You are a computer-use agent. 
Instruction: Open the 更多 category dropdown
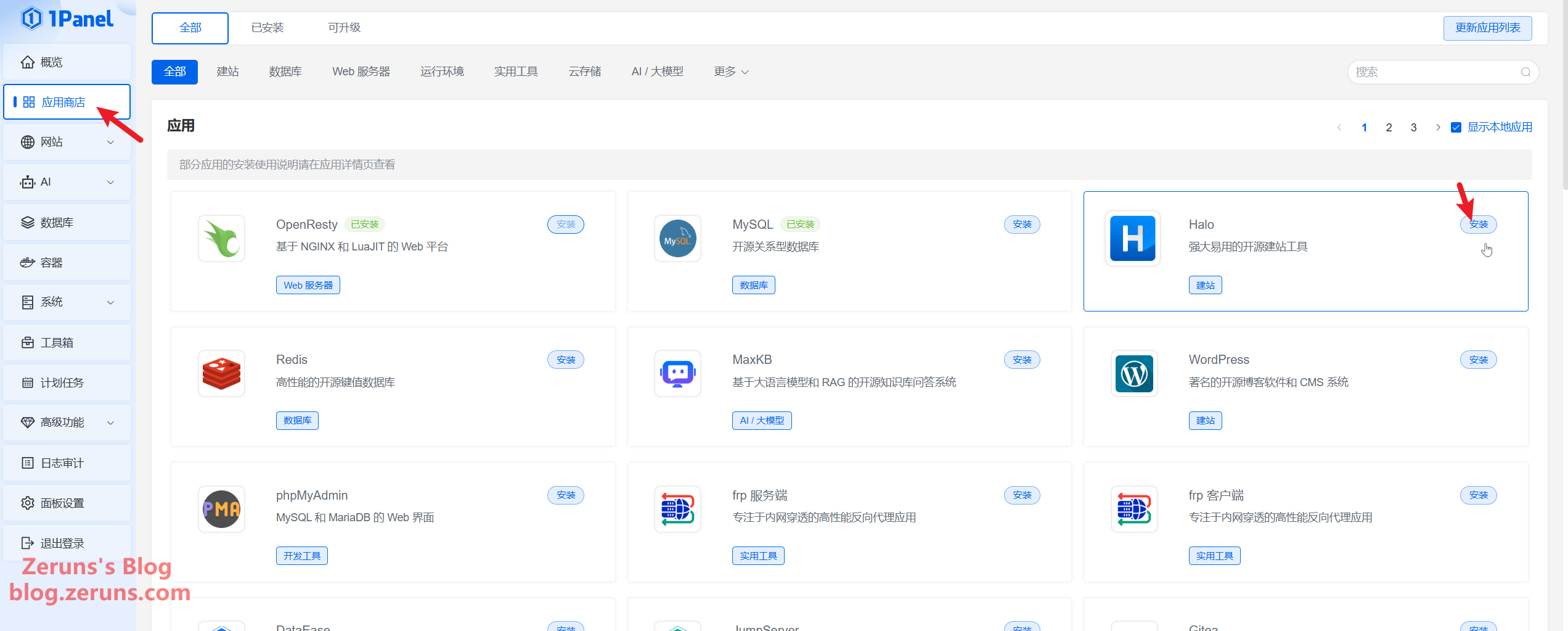click(731, 72)
